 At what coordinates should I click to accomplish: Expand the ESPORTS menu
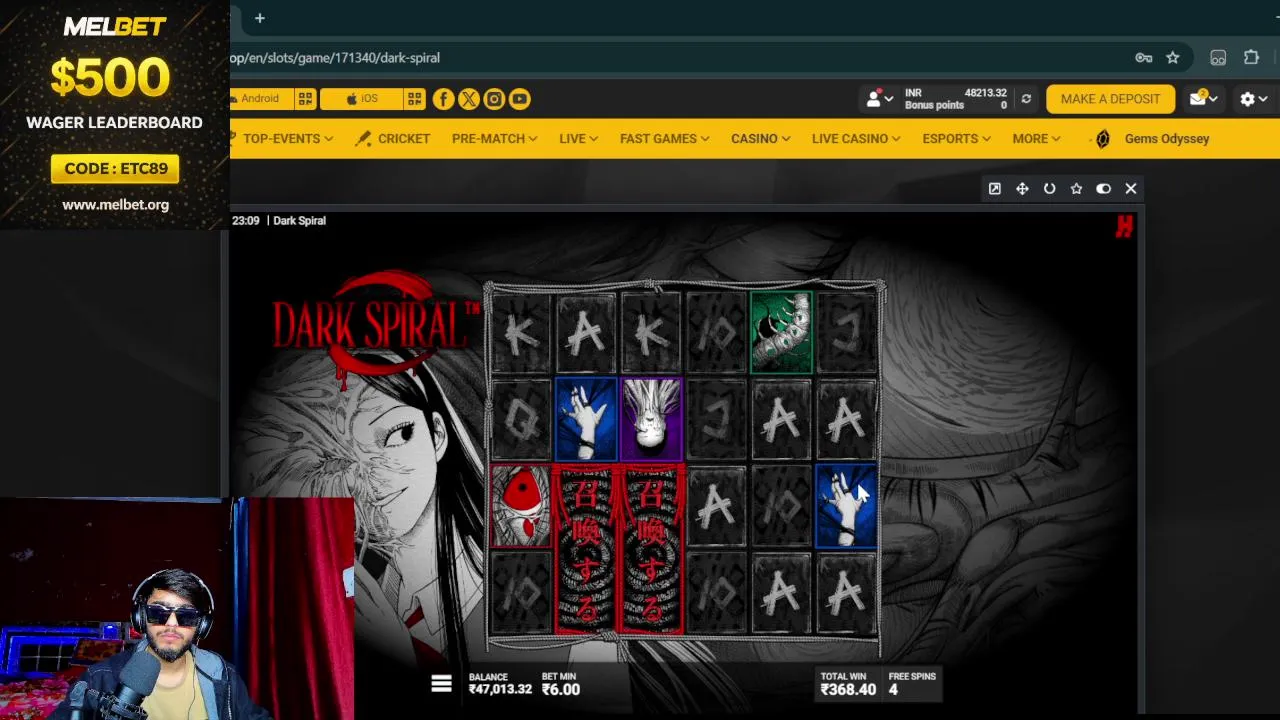(x=956, y=139)
